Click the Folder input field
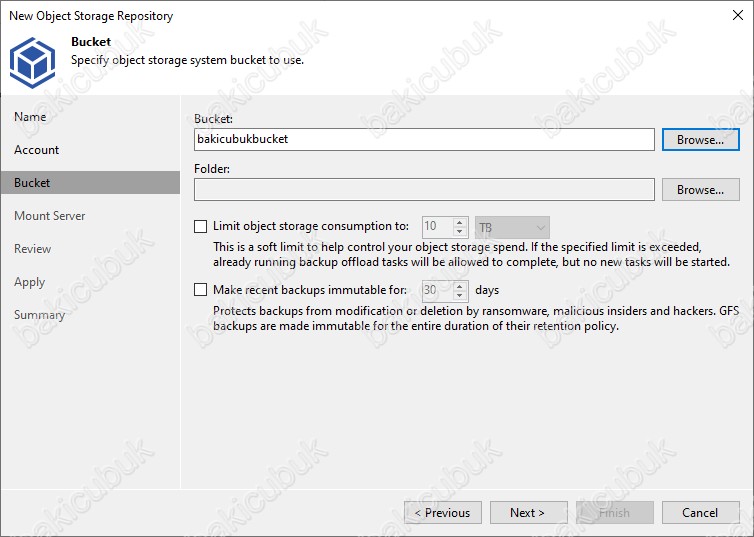 coord(424,190)
